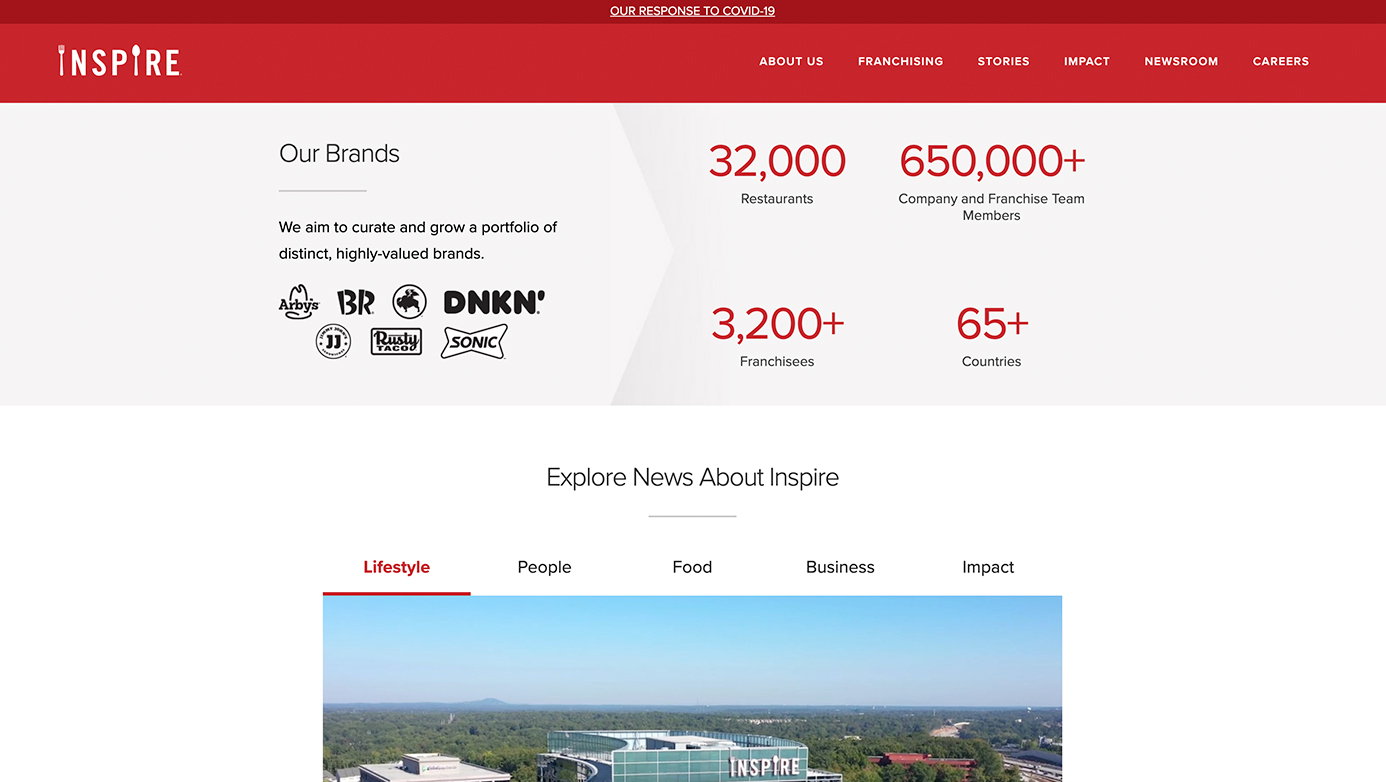Click the Sonic brand logo

click(x=474, y=342)
